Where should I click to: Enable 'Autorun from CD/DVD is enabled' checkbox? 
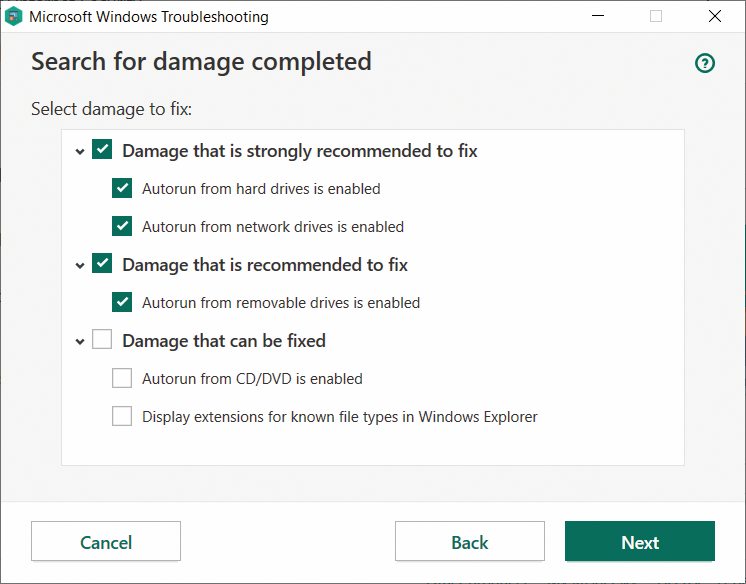point(122,378)
